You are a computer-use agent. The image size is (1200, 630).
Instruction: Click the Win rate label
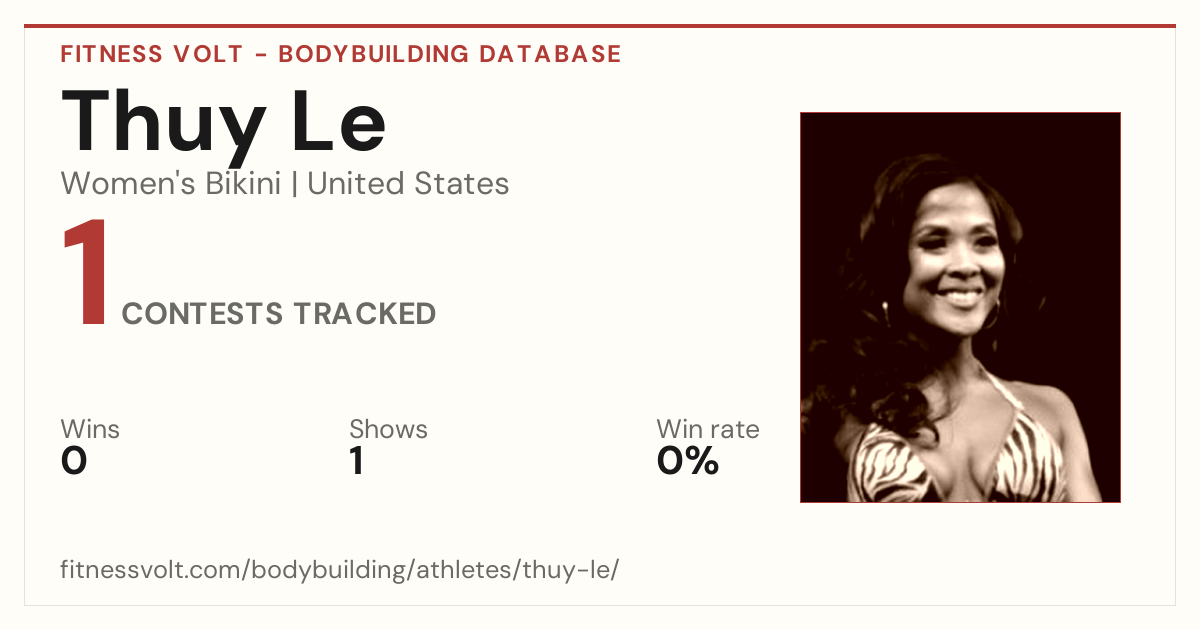coord(708,430)
